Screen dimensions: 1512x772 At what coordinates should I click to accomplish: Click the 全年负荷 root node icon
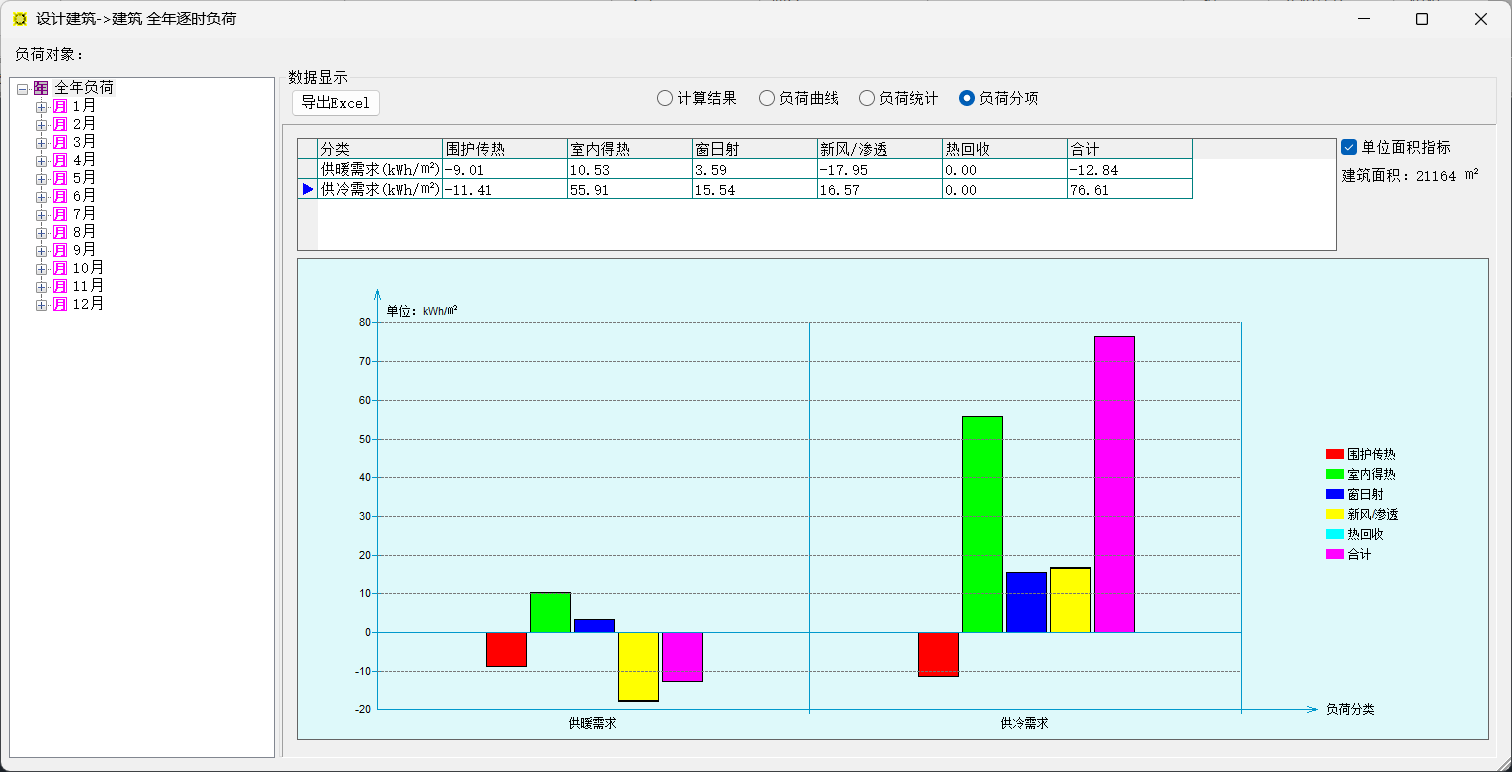41,88
